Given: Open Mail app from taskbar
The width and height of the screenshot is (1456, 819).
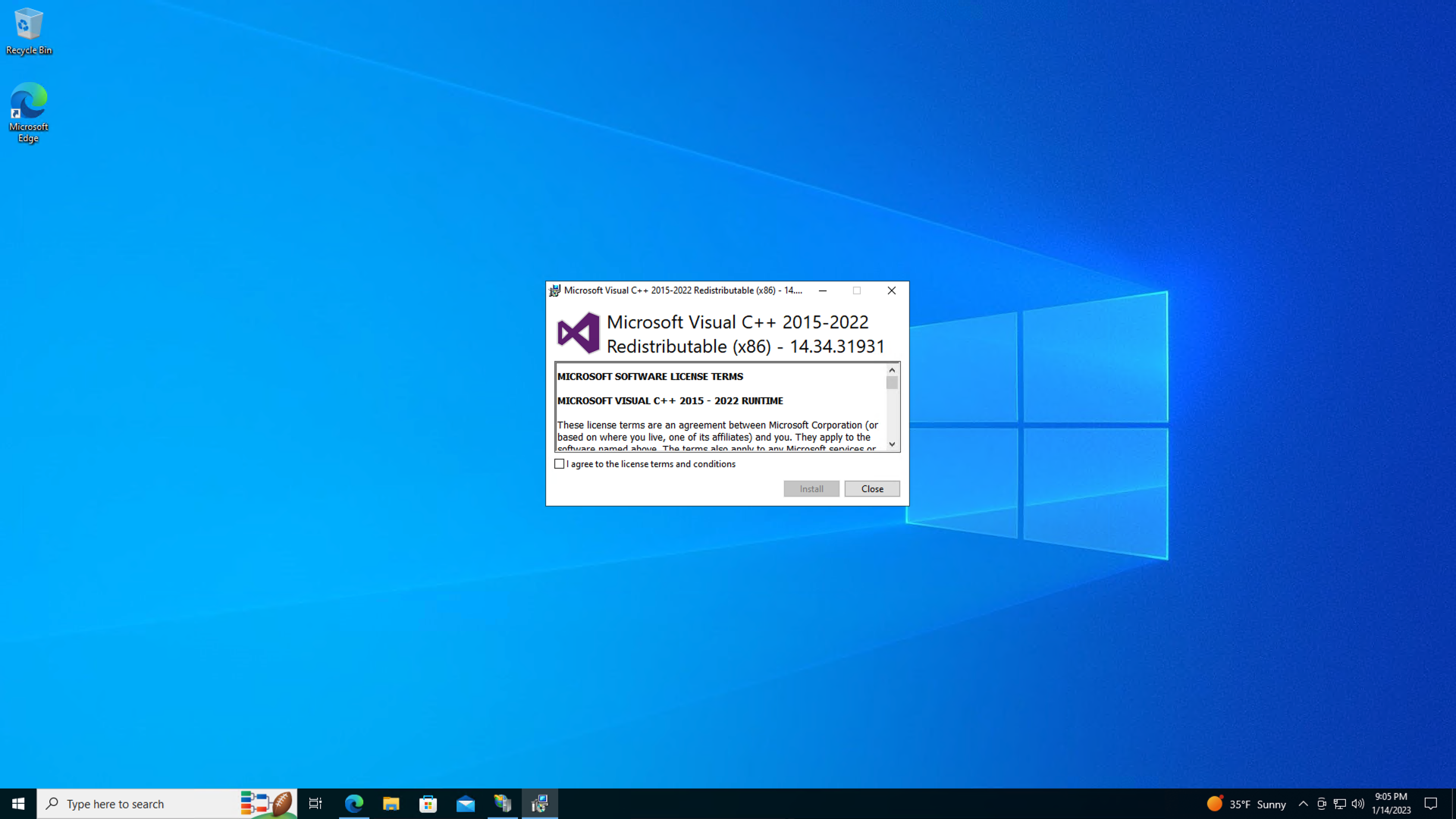Looking at the screenshot, I should [x=465, y=804].
